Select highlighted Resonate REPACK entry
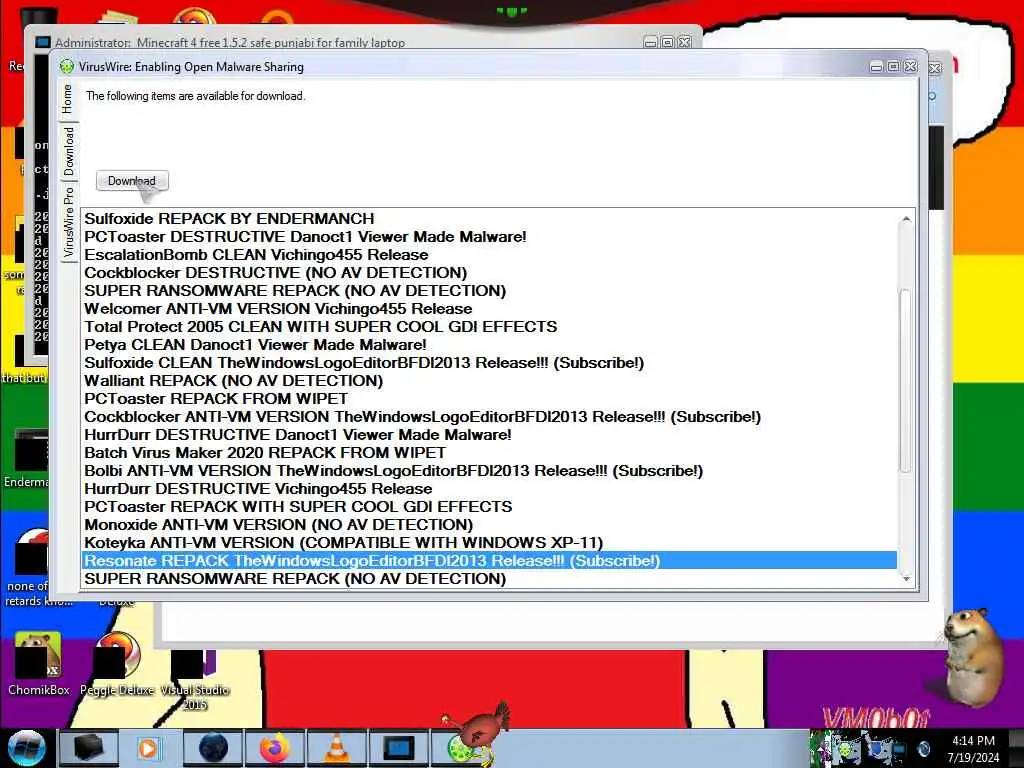Viewport: 1024px width, 768px height. [x=490, y=561]
